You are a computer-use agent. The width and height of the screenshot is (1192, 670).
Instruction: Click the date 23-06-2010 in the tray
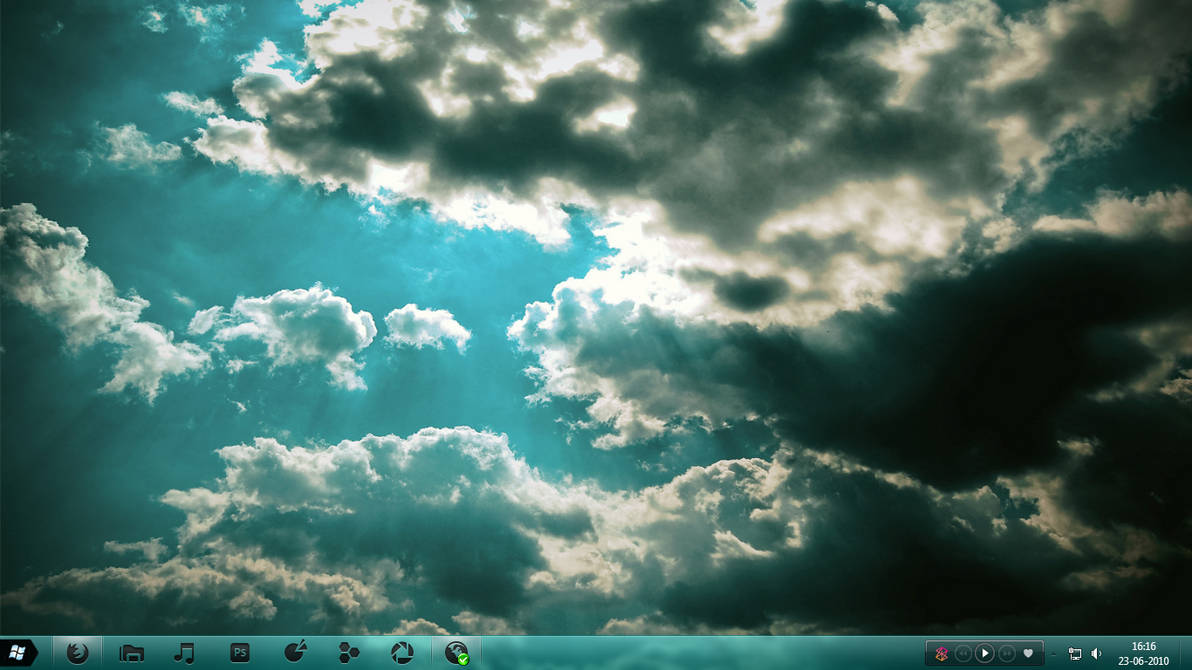click(1143, 661)
